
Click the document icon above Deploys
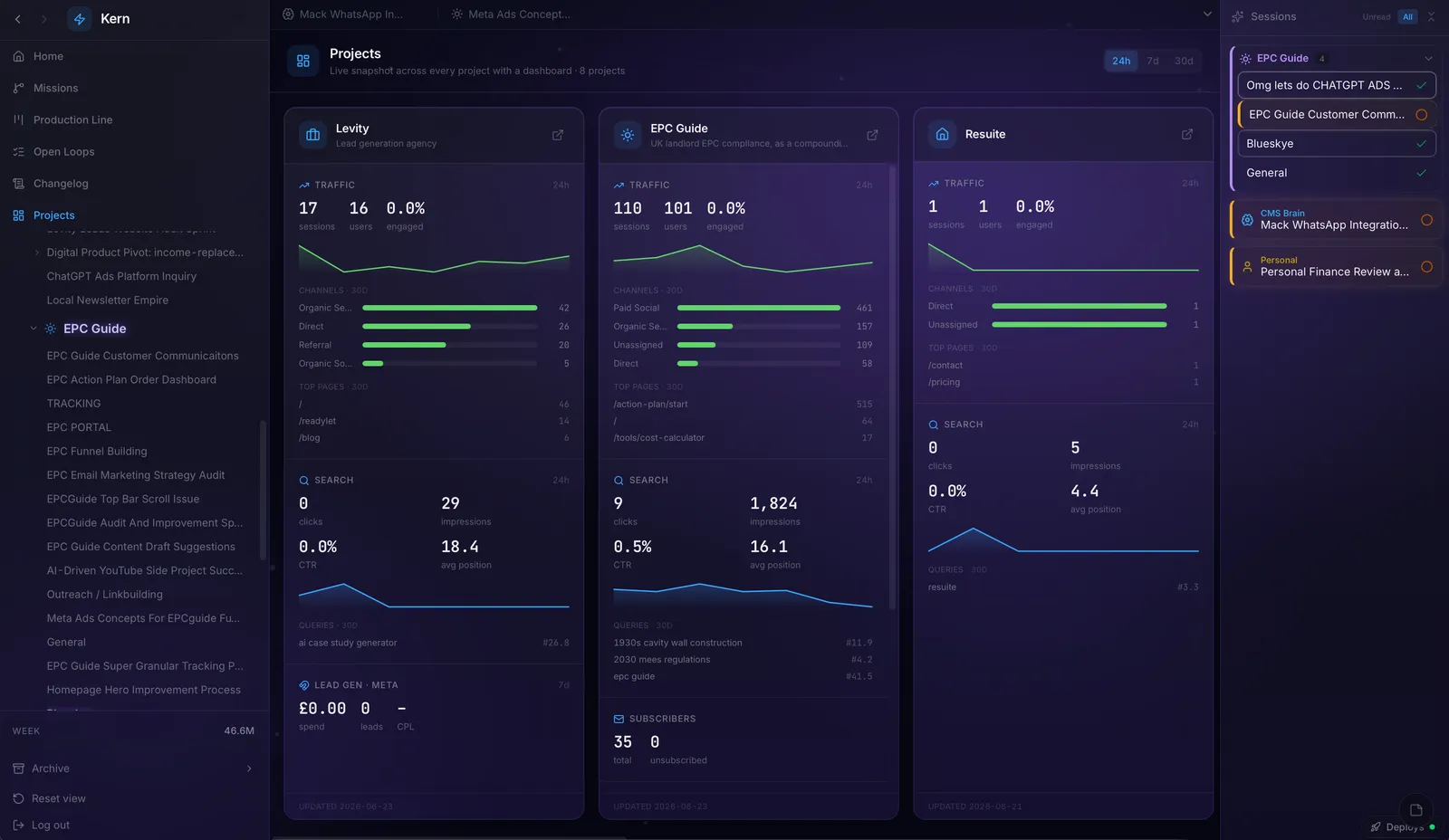tap(1416, 809)
